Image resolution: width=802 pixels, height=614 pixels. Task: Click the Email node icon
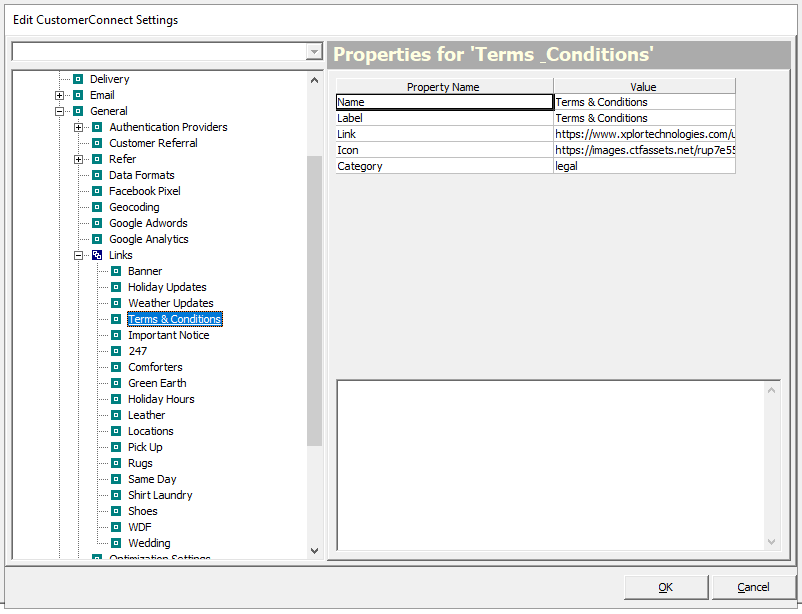pos(78,95)
